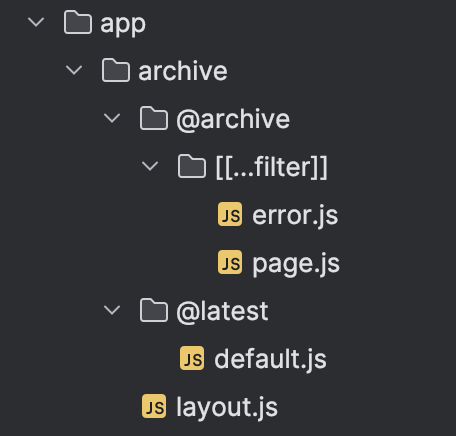Collapse the [[...filter]] folder chevron
The width and height of the screenshot is (456, 436).
click(150, 166)
